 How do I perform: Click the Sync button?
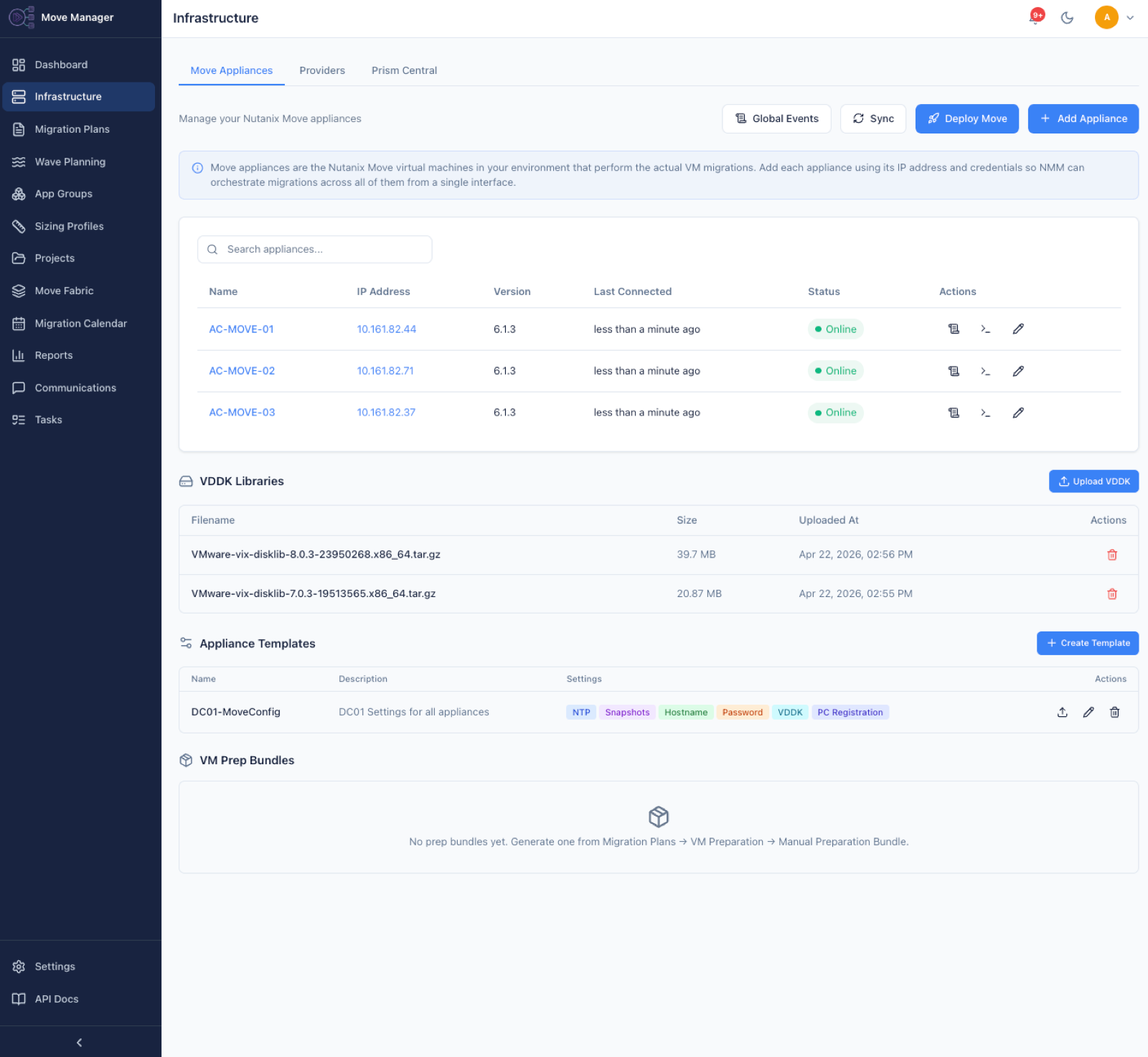[x=873, y=118]
